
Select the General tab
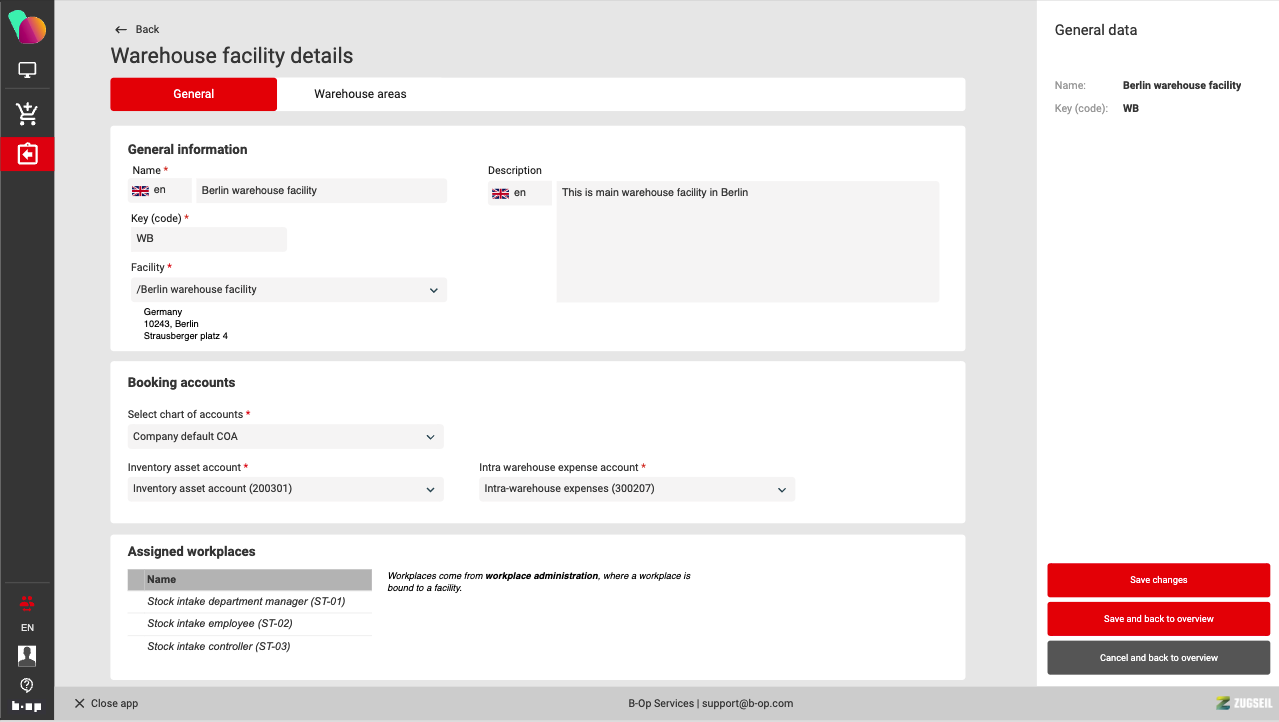pyautogui.click(x=193, y=94)
